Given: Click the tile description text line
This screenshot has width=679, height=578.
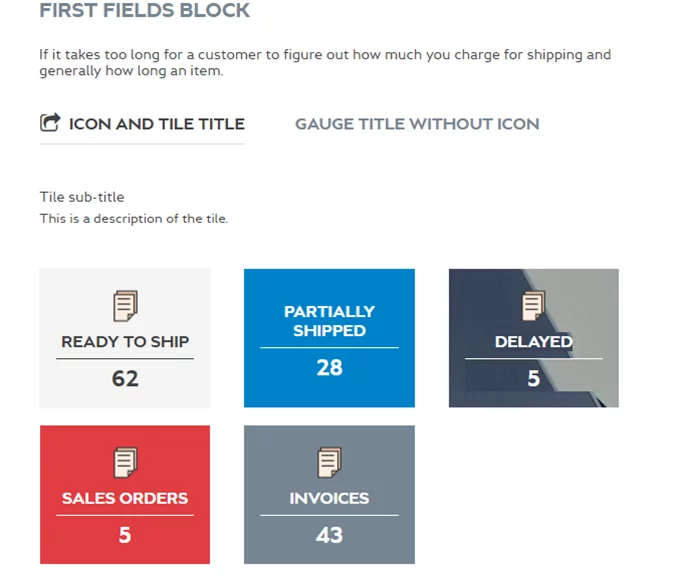Looking at the screenshot, I should point(134,218).
